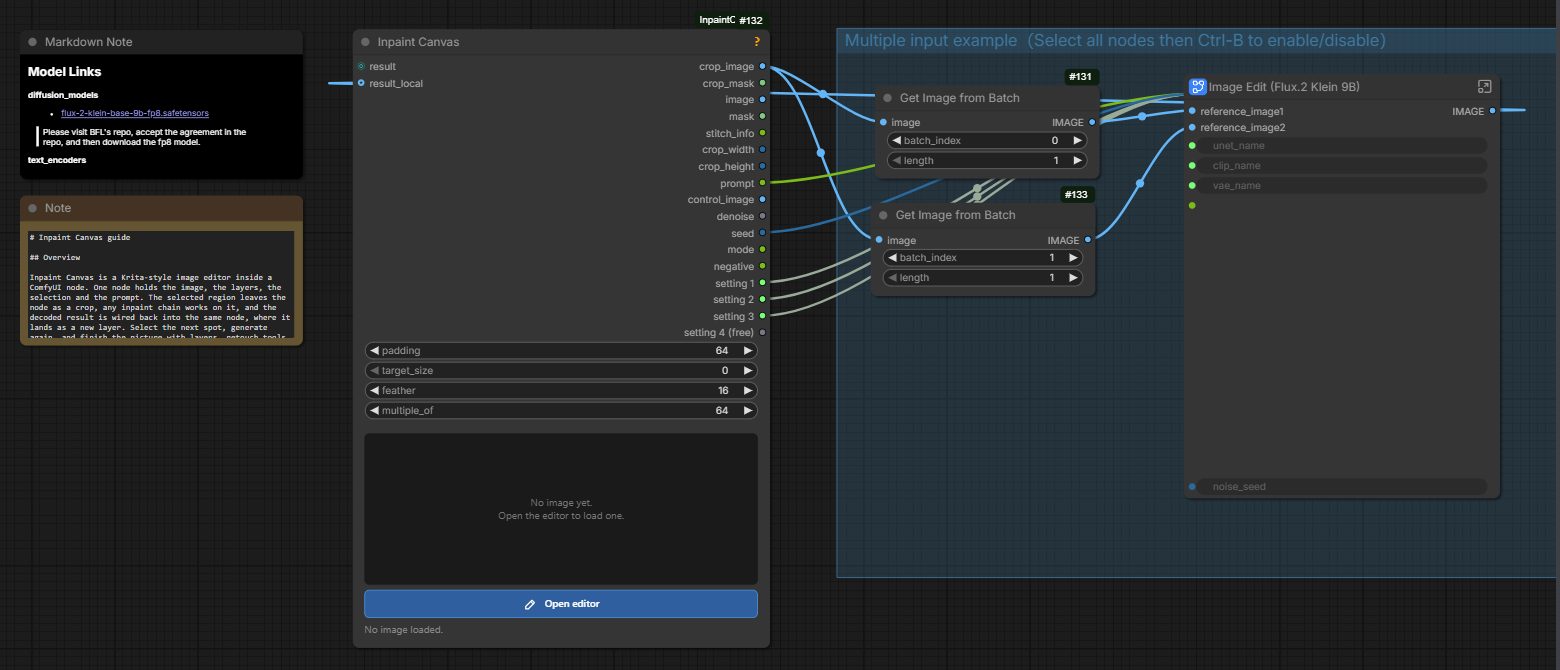The width and height of the screenshot is (1560, 670).
Task: Increase target_size with its right arrow
Action: [x=747, y=371]
